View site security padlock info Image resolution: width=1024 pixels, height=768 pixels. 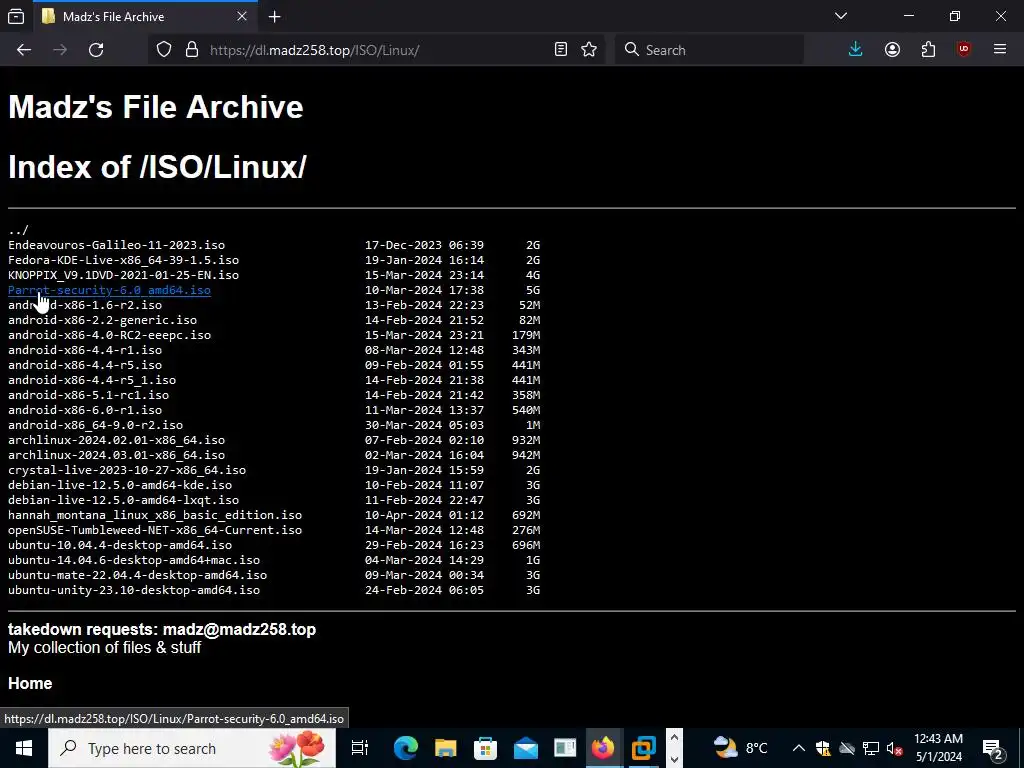point(192,50)
